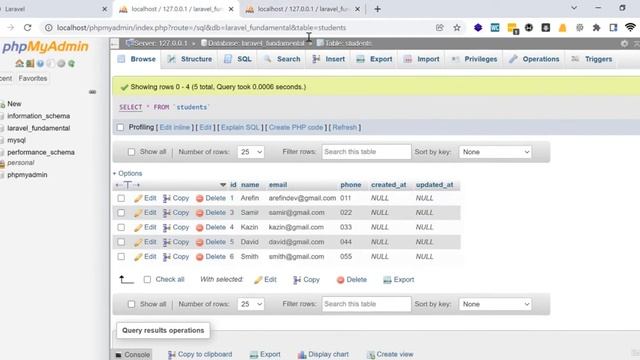Open lower Sort by key dropdown
Viewport: 640px width, 360px height.
[x=495, y=304]
